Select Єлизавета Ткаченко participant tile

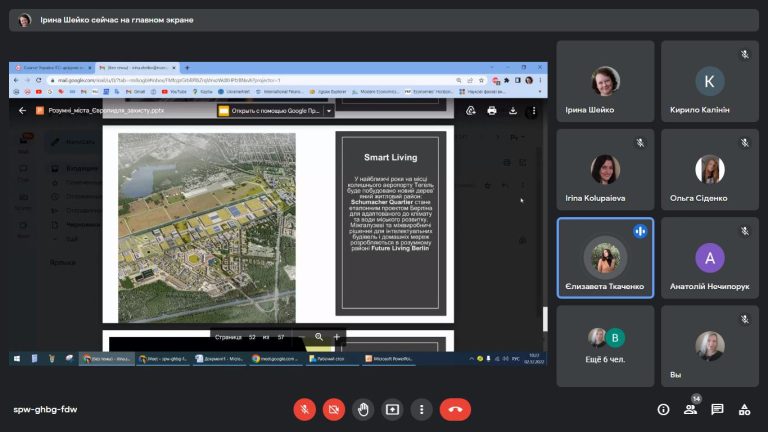605,258
